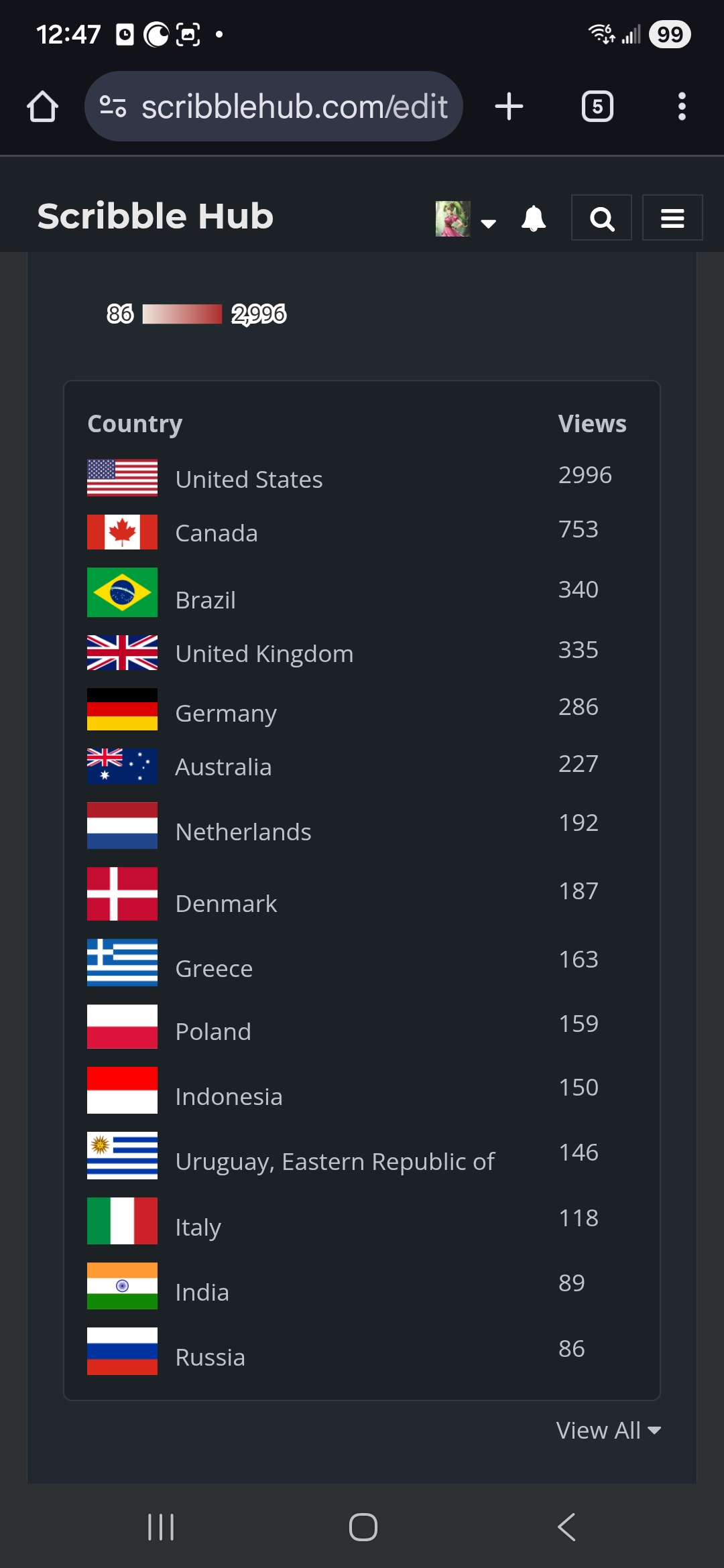Switch browser tabs using the tab counter
The width and height of the screenshot is (724, 1568).
point(597,105)
